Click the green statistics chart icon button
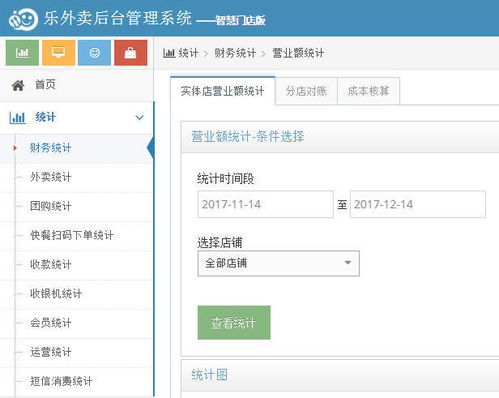 coord(22,53)
